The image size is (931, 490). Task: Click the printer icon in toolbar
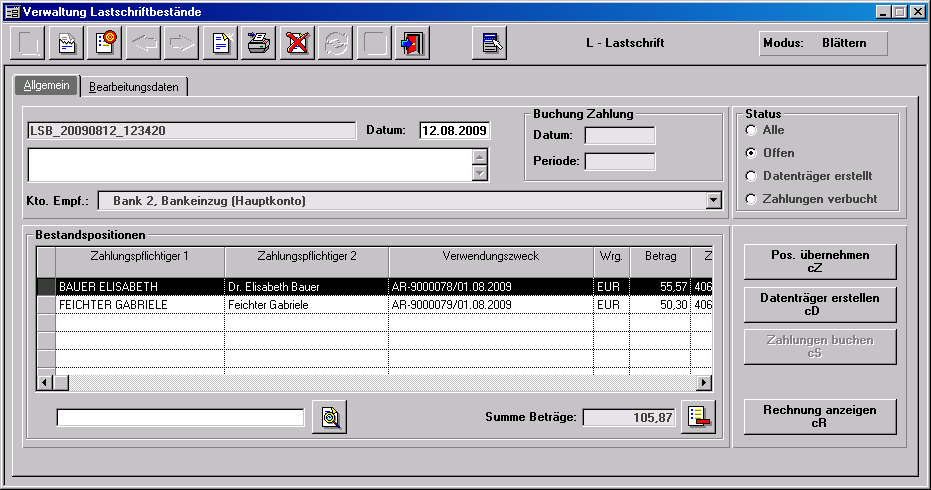point(258,44)
